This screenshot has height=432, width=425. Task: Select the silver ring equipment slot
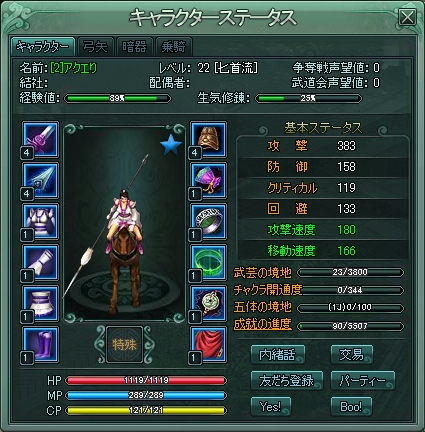[x=208, y=222]
